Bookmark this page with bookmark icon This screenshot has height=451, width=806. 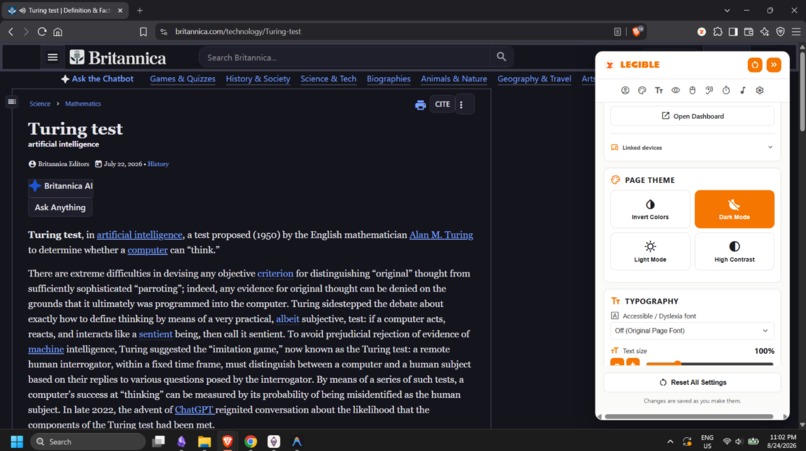pos(143,32)
